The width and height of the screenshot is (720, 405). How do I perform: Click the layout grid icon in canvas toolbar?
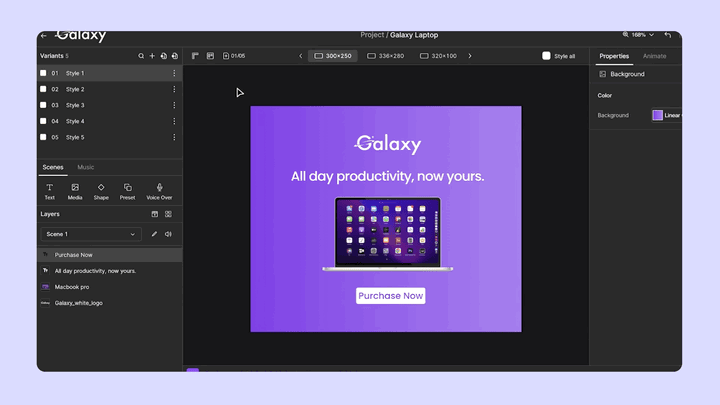[210, 56]
